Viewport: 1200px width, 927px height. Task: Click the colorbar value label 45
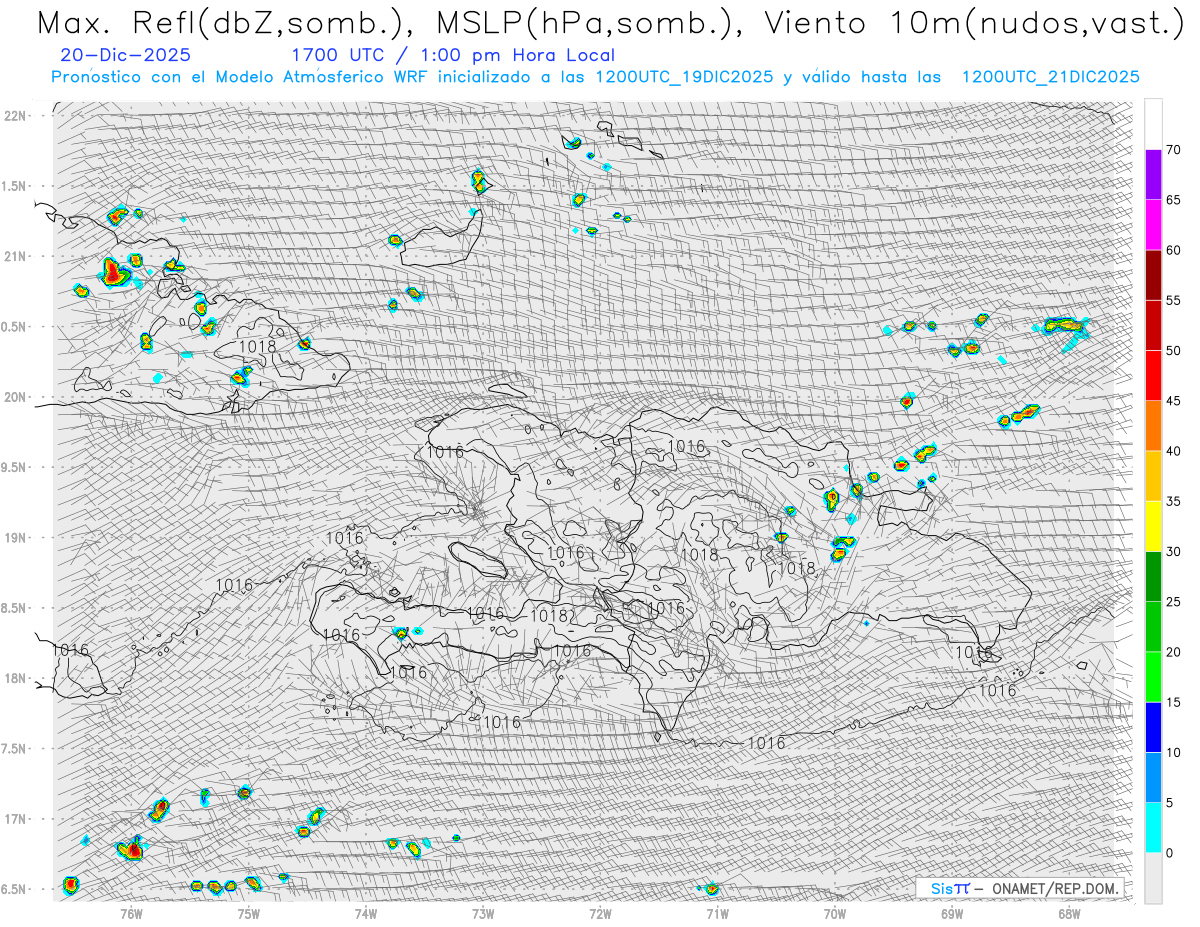[x=1173, y=401]
